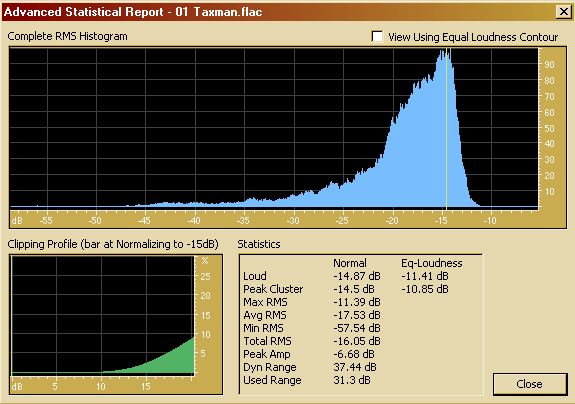This screenshot has width=575, height=404.
Task: Click the Complete RMS Histogram label
Action: pyautogui.click(x=67, y=36)
